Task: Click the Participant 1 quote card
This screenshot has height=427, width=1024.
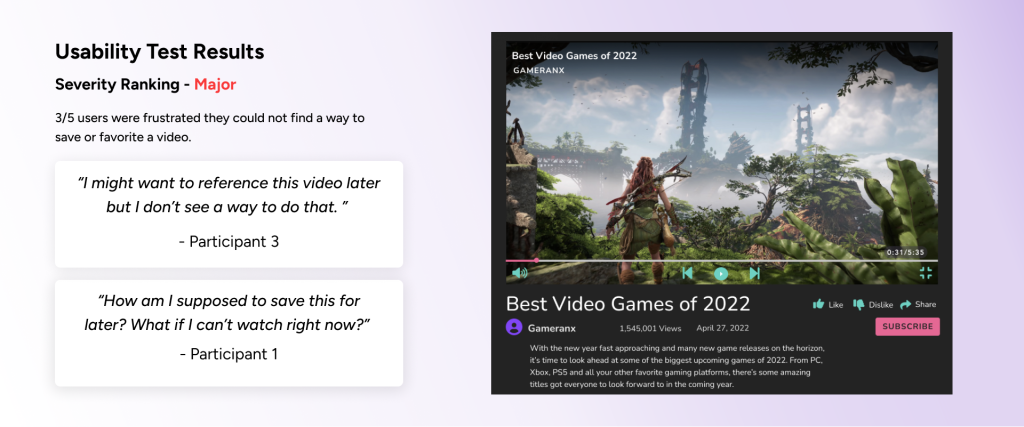Action: [x=229, y=333]
